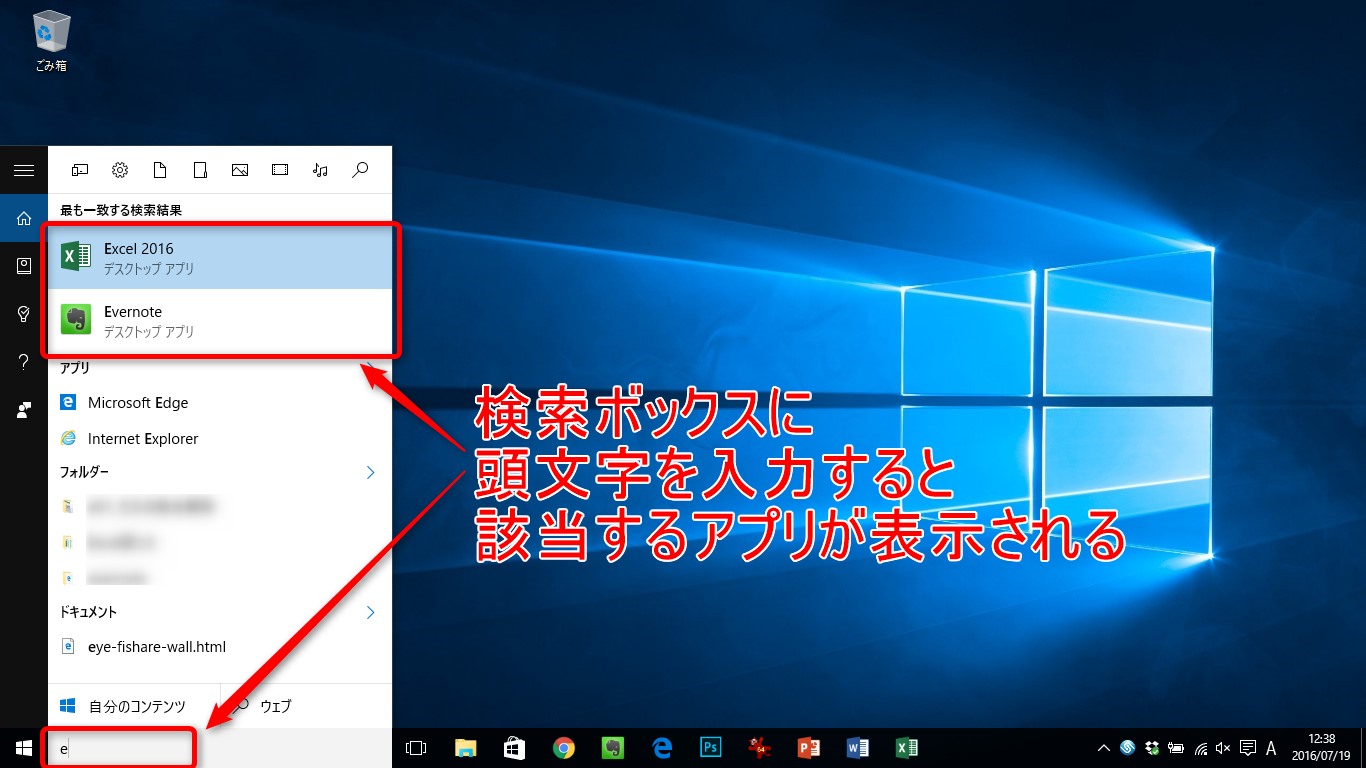Screen dimensions: 1366x768
Task: Filter search results by Folders
Action: coord(200,170)
